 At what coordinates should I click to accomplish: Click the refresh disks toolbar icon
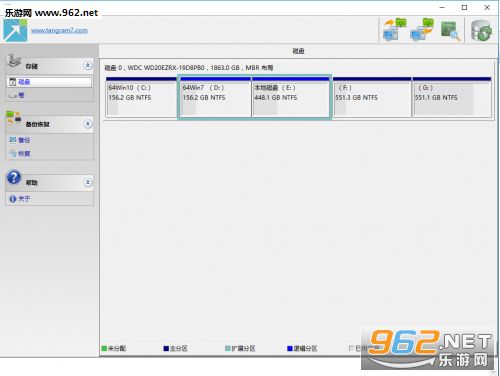click(x=481, y=31)
